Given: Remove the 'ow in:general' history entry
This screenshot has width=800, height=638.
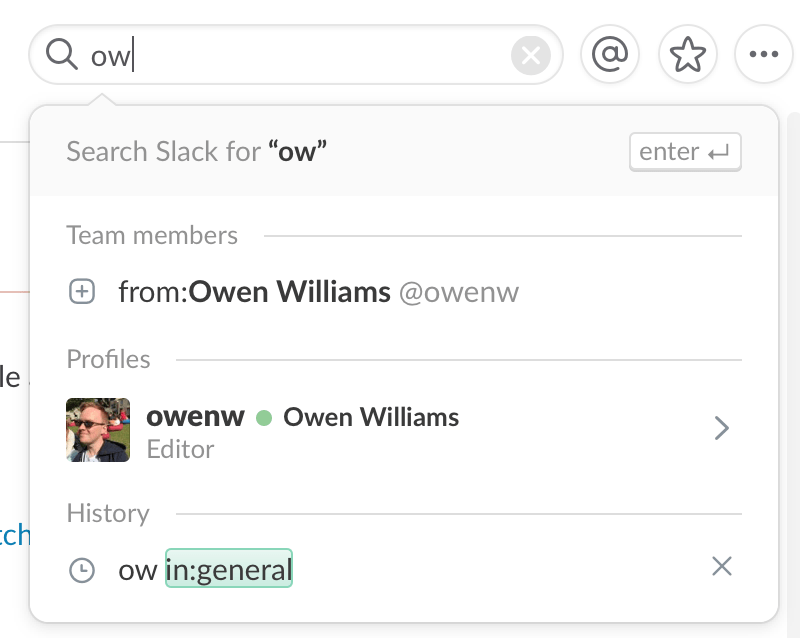Looking at the screenshot, I should click(722, 566).
